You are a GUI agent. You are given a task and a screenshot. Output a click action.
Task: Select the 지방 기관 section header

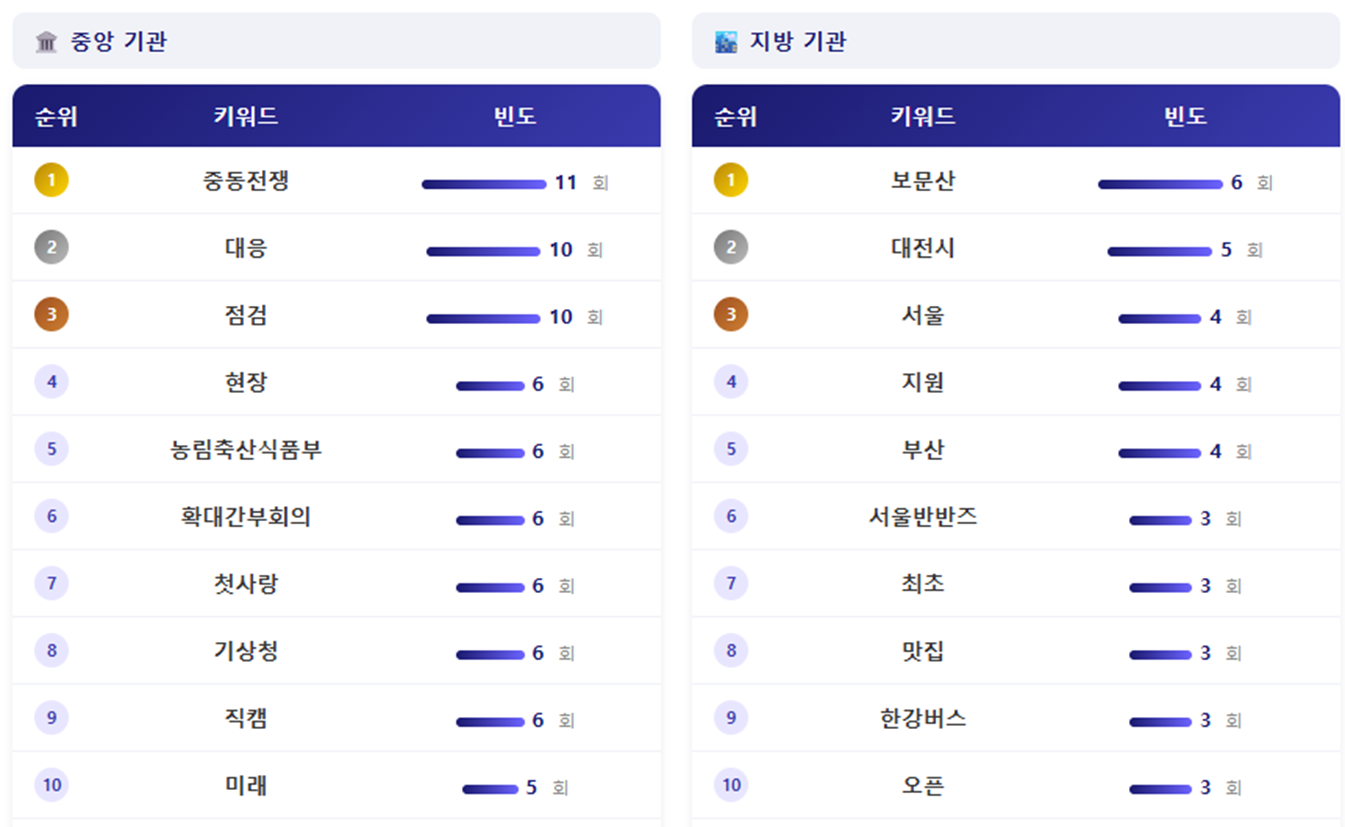[x=798, y=42]
